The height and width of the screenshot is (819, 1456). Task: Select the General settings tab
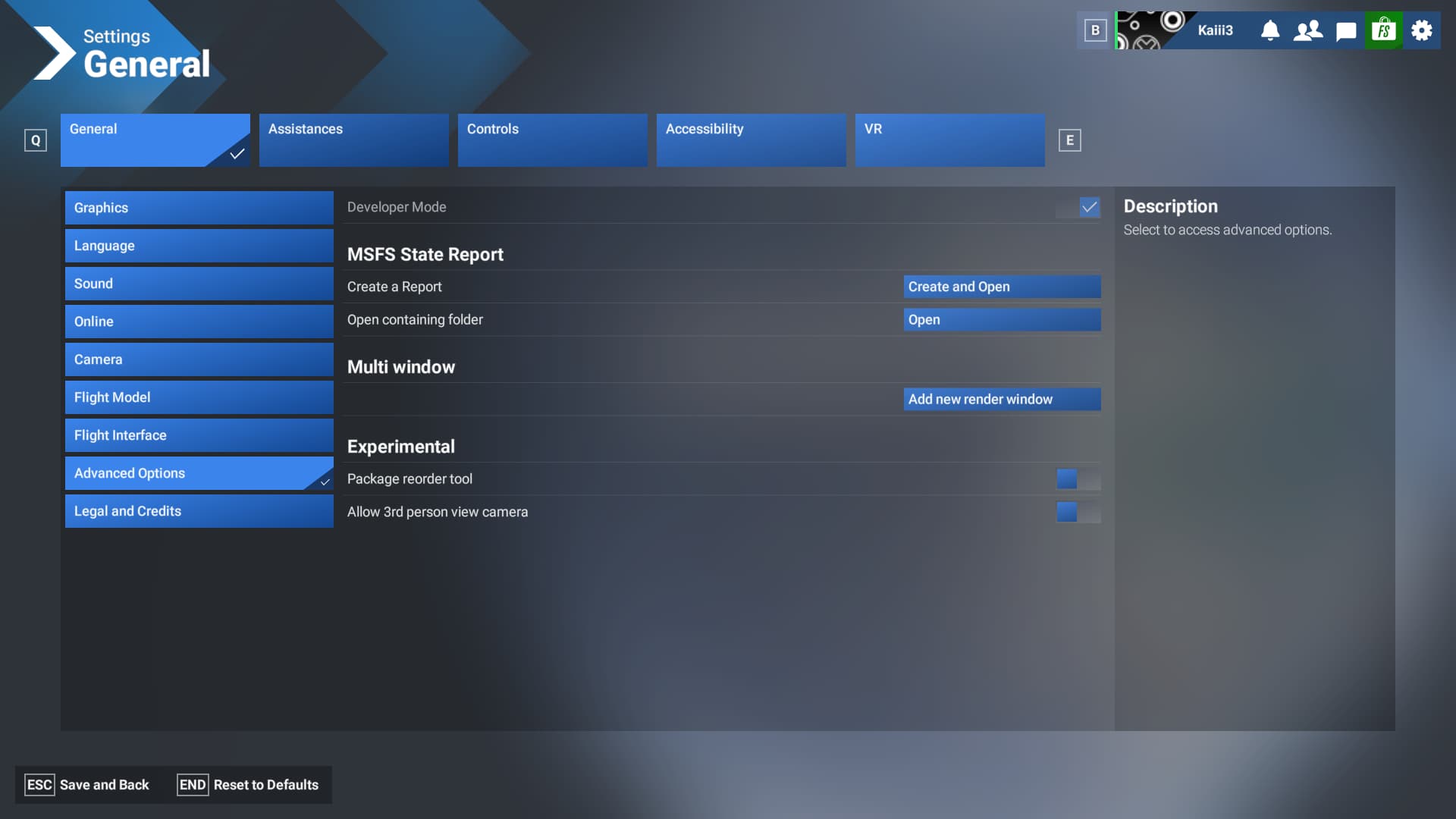coord(155,140)
